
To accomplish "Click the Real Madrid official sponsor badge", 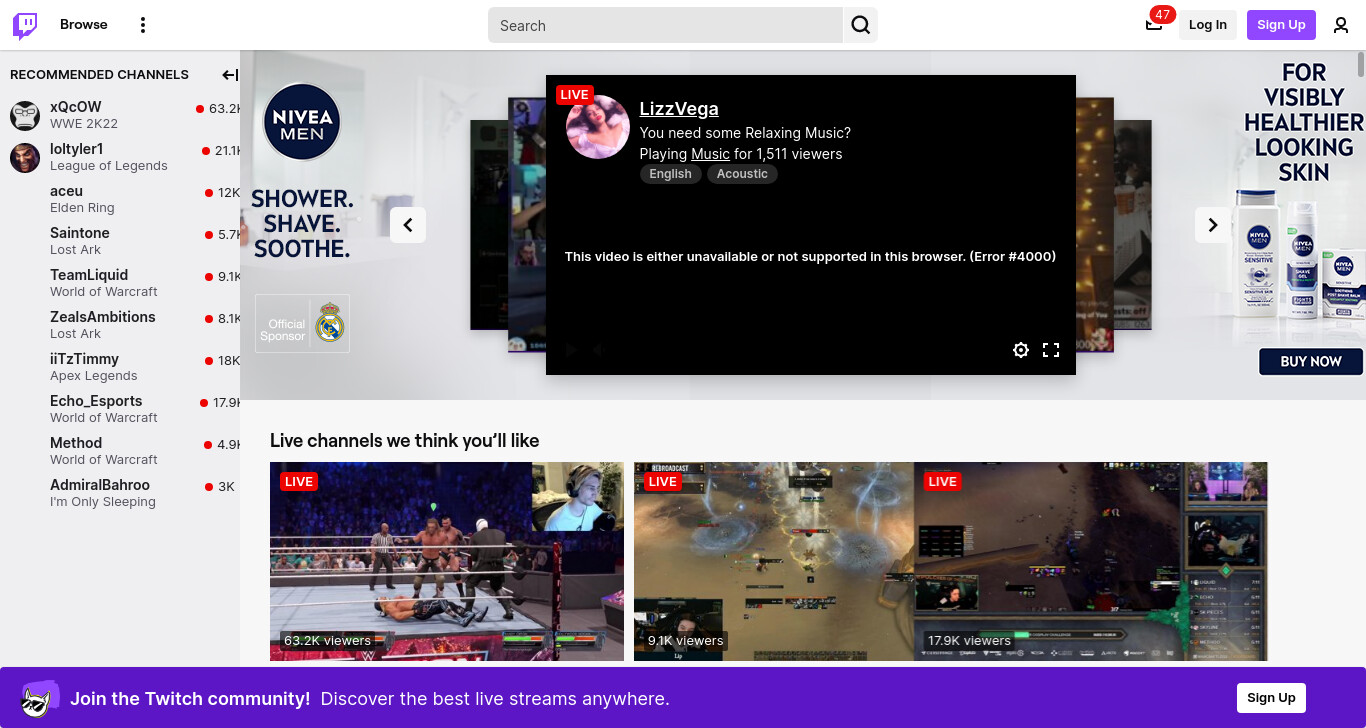I will (x=302, y=323).
